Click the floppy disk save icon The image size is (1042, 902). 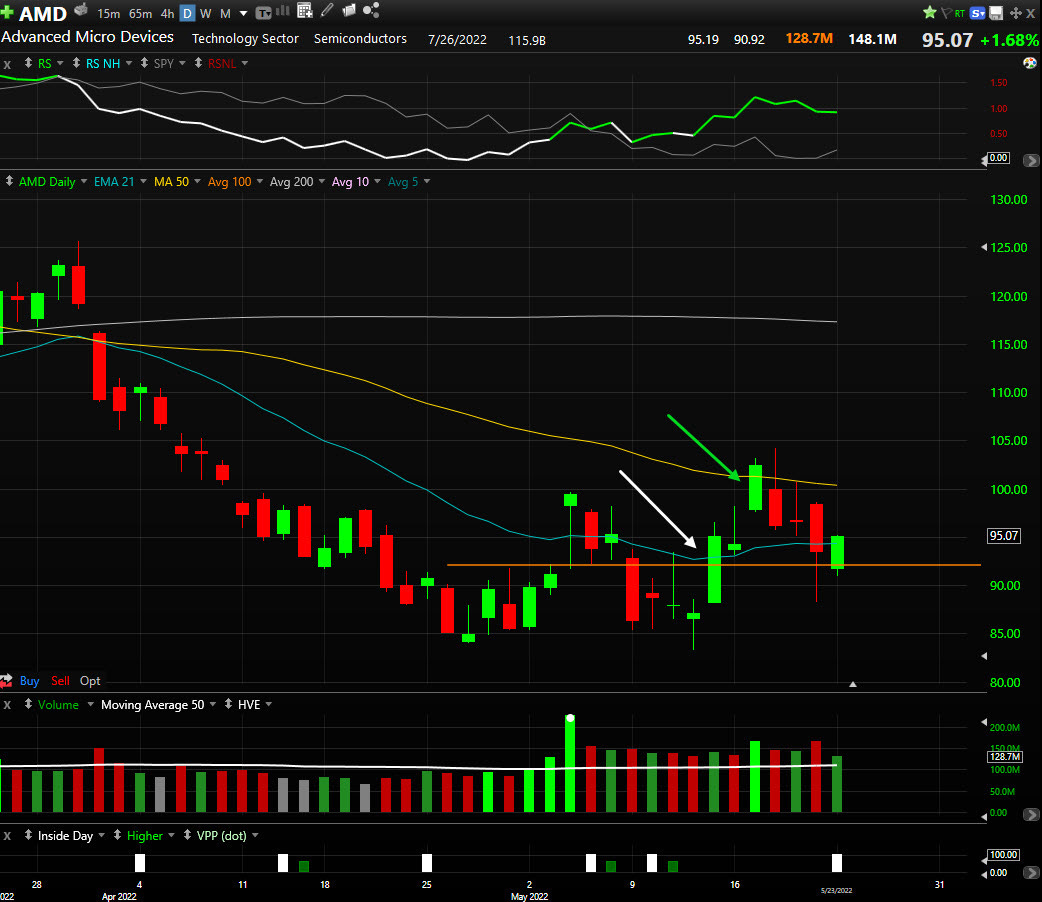pos(996,13)
